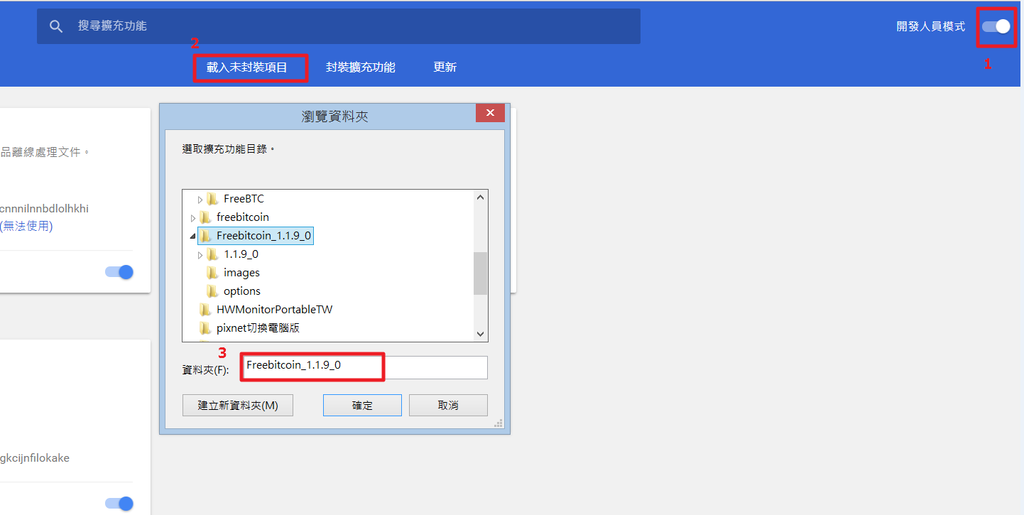The width and height of the screenshot is (1024, 515).
Task: Click the folder tree scroll-down arrow
Action: (x=481, y=334)
